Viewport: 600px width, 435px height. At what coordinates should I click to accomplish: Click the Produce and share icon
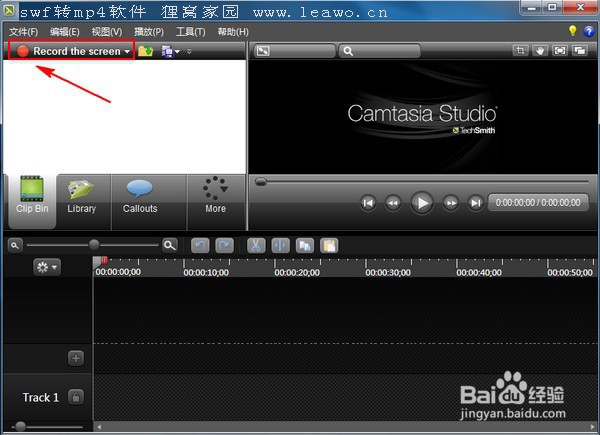click(167, 51)
